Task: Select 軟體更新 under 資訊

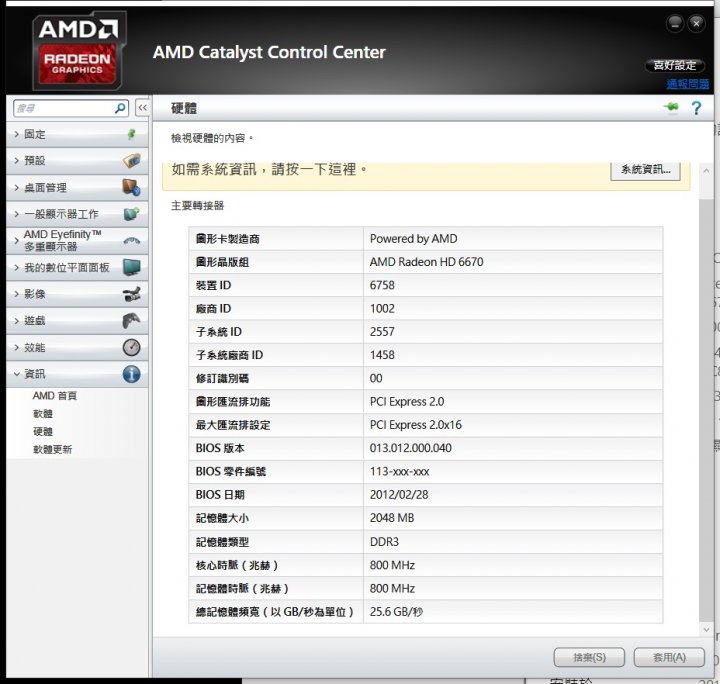Action: click(52, 449)
